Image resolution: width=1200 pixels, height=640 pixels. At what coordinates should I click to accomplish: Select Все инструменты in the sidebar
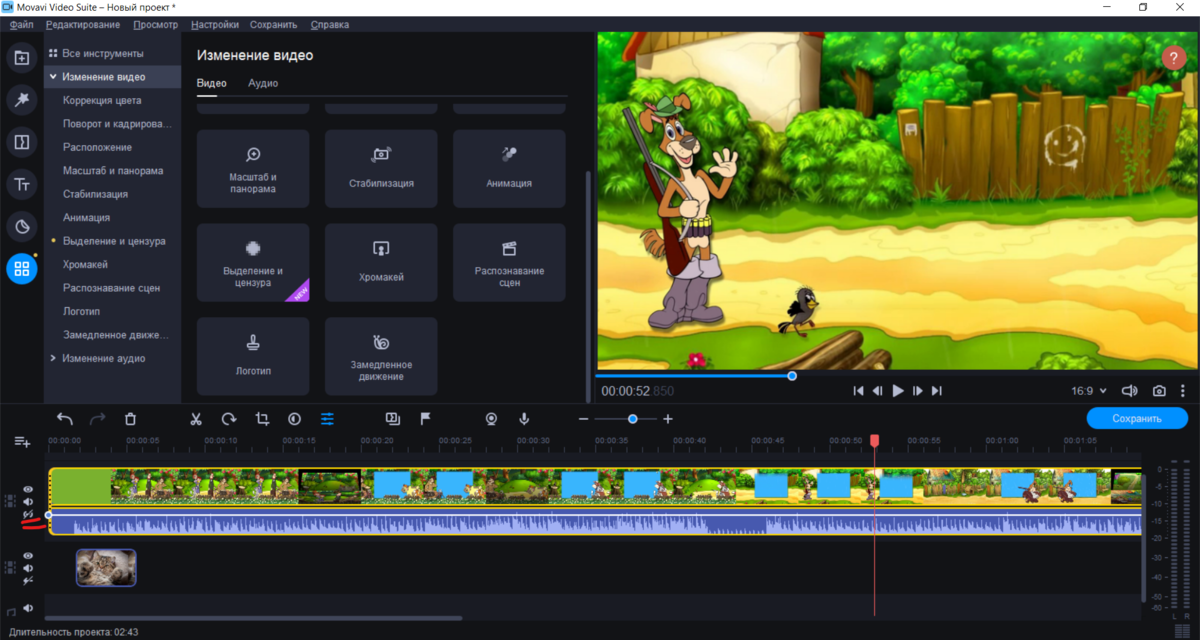(x=103, y=53)
